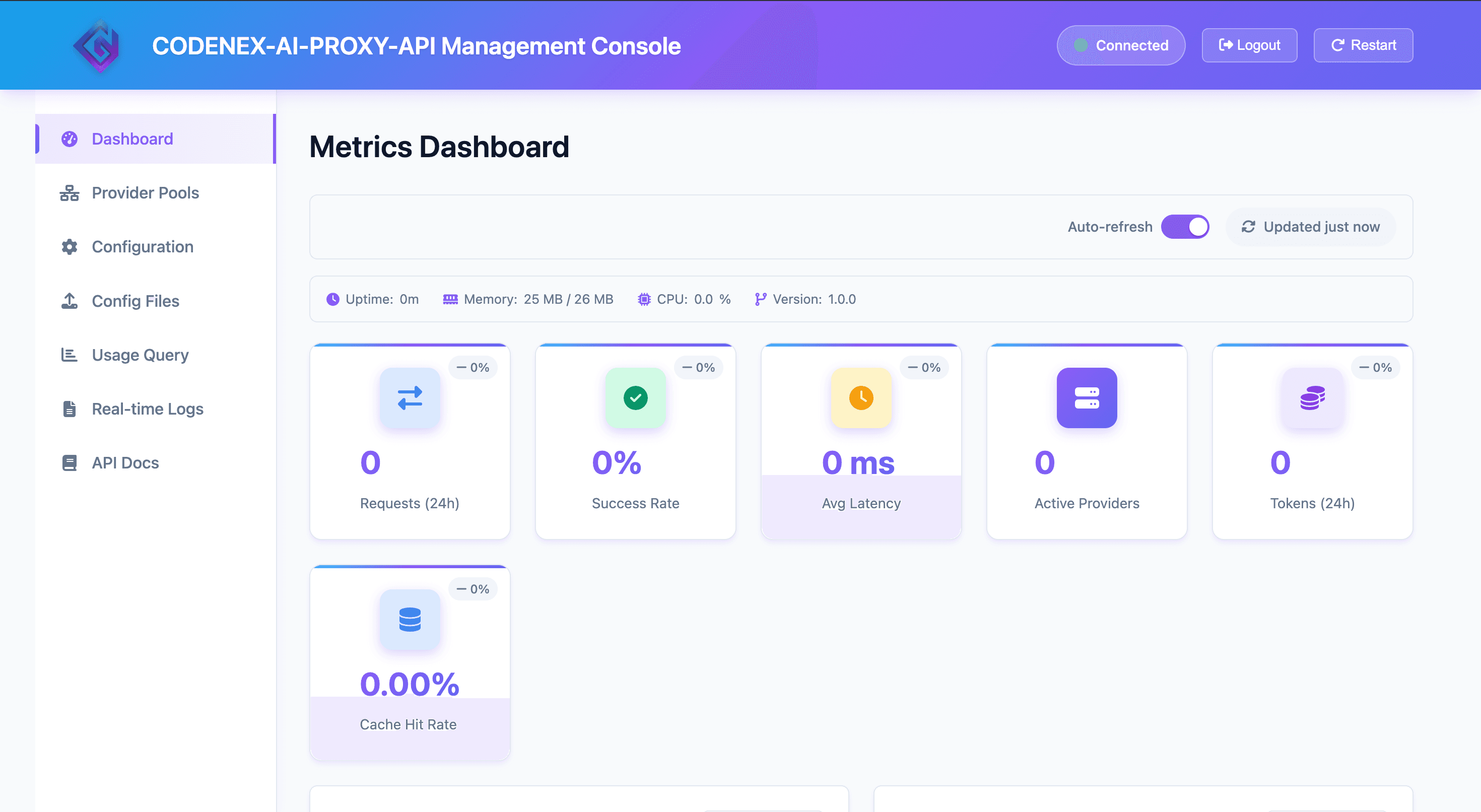Select the Real-time Logs document icon
The image size is (1481, 812).
point(69,409)
